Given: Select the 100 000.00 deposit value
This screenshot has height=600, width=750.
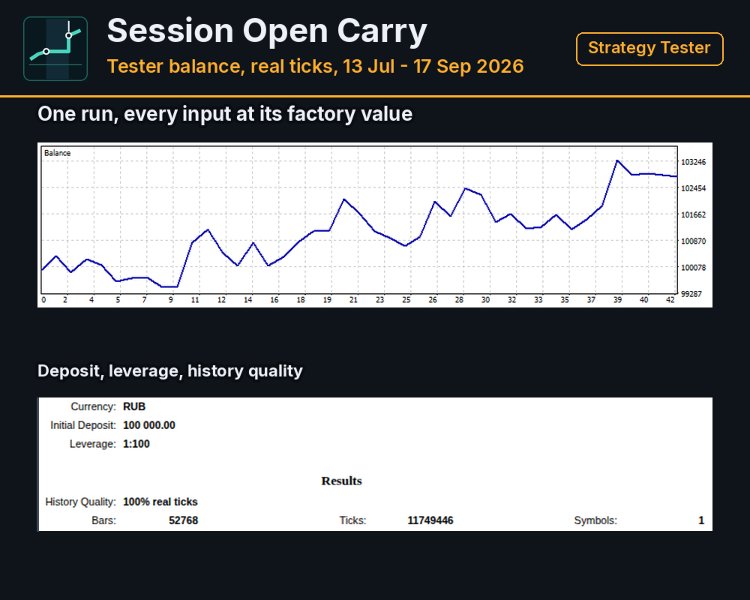Looking at the screenshot, I should pyautogui.click(x=149, y=425).
